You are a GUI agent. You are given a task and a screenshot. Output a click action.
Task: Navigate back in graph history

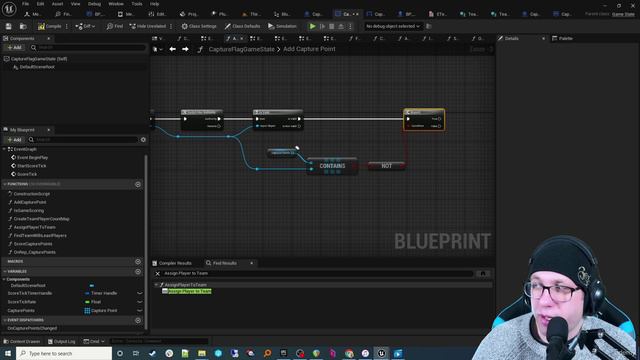[x=173, y=49]
